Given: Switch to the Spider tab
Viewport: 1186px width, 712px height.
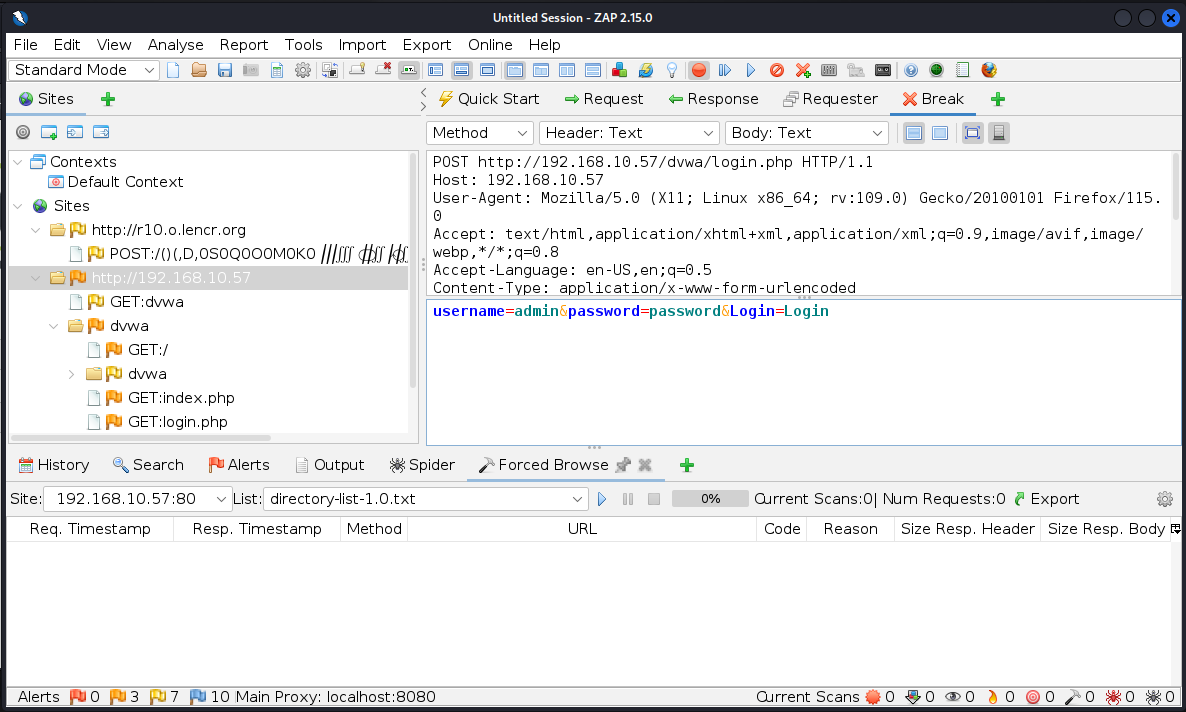Looking at the screenshot, I should tap(421, 465).
